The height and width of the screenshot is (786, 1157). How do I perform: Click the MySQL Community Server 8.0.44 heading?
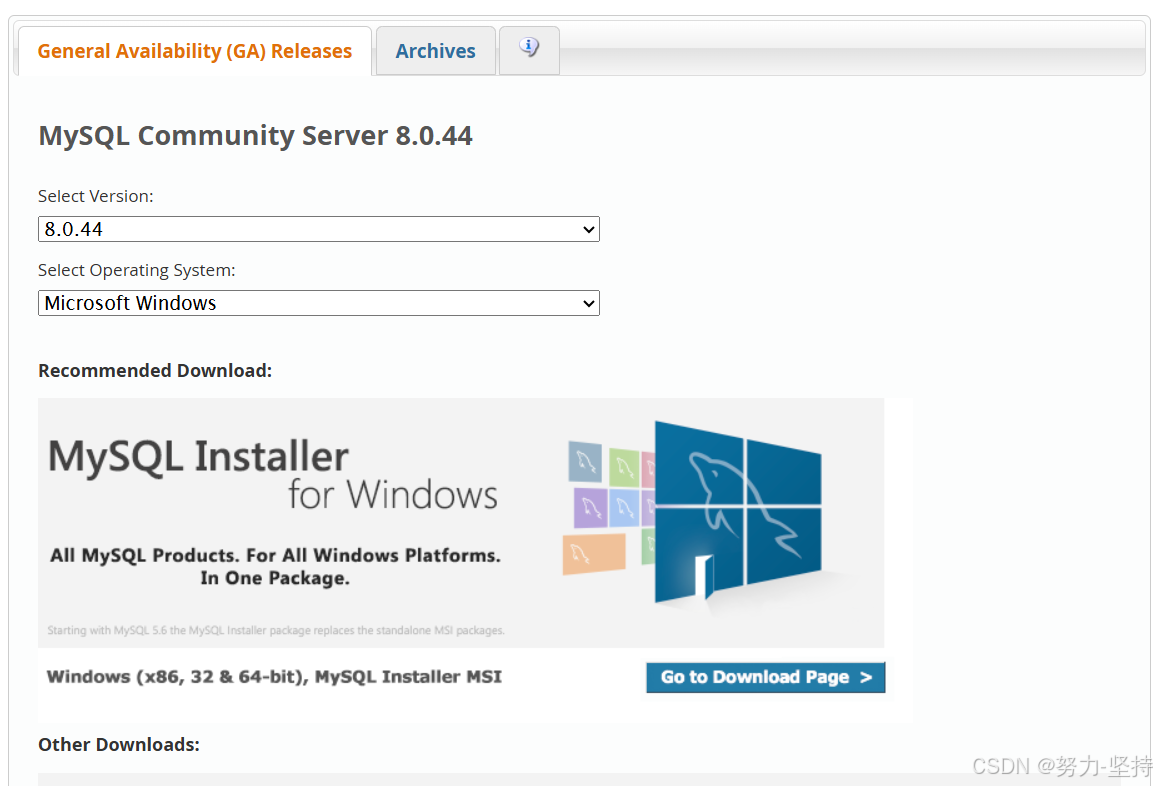click(255, 136)
